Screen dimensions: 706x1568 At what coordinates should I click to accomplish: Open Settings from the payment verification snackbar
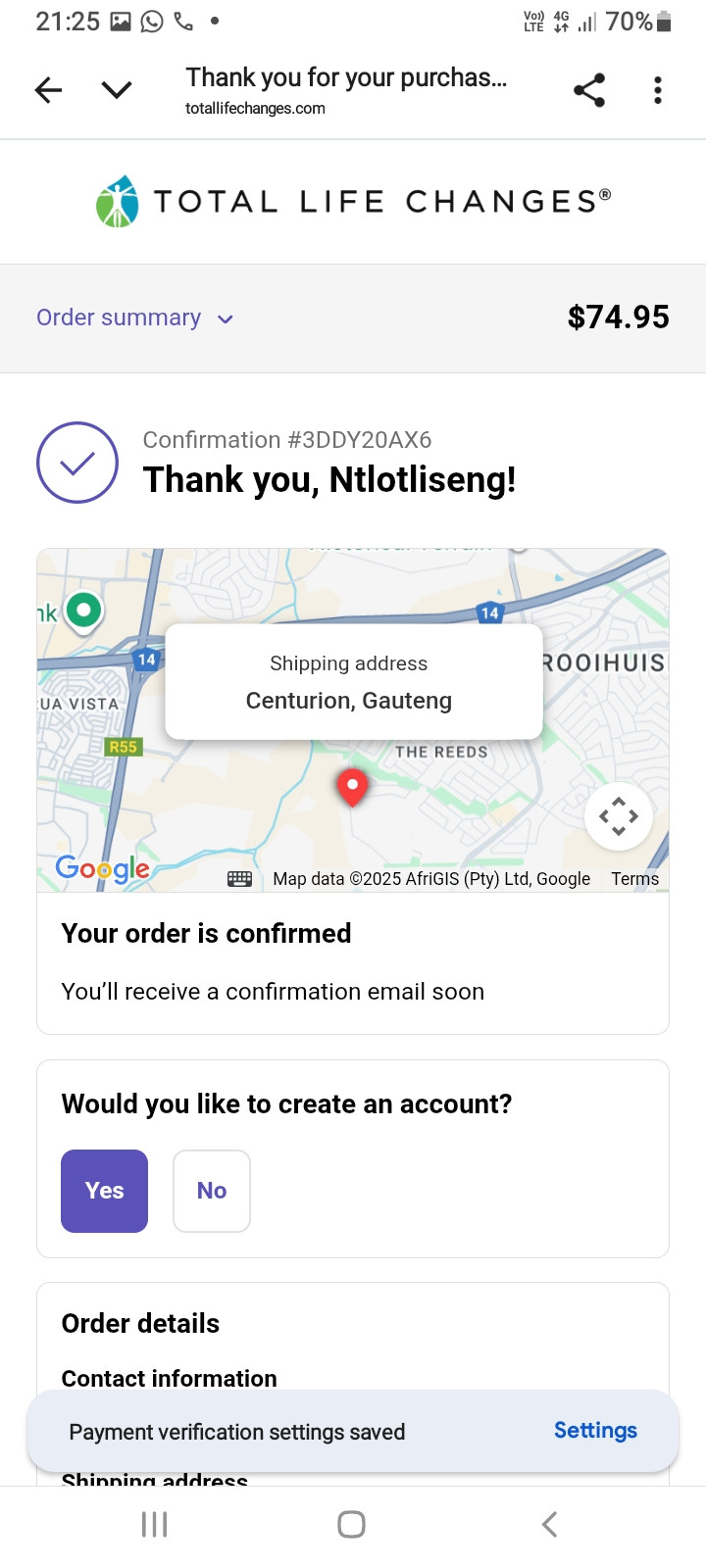click(595, 1431)
